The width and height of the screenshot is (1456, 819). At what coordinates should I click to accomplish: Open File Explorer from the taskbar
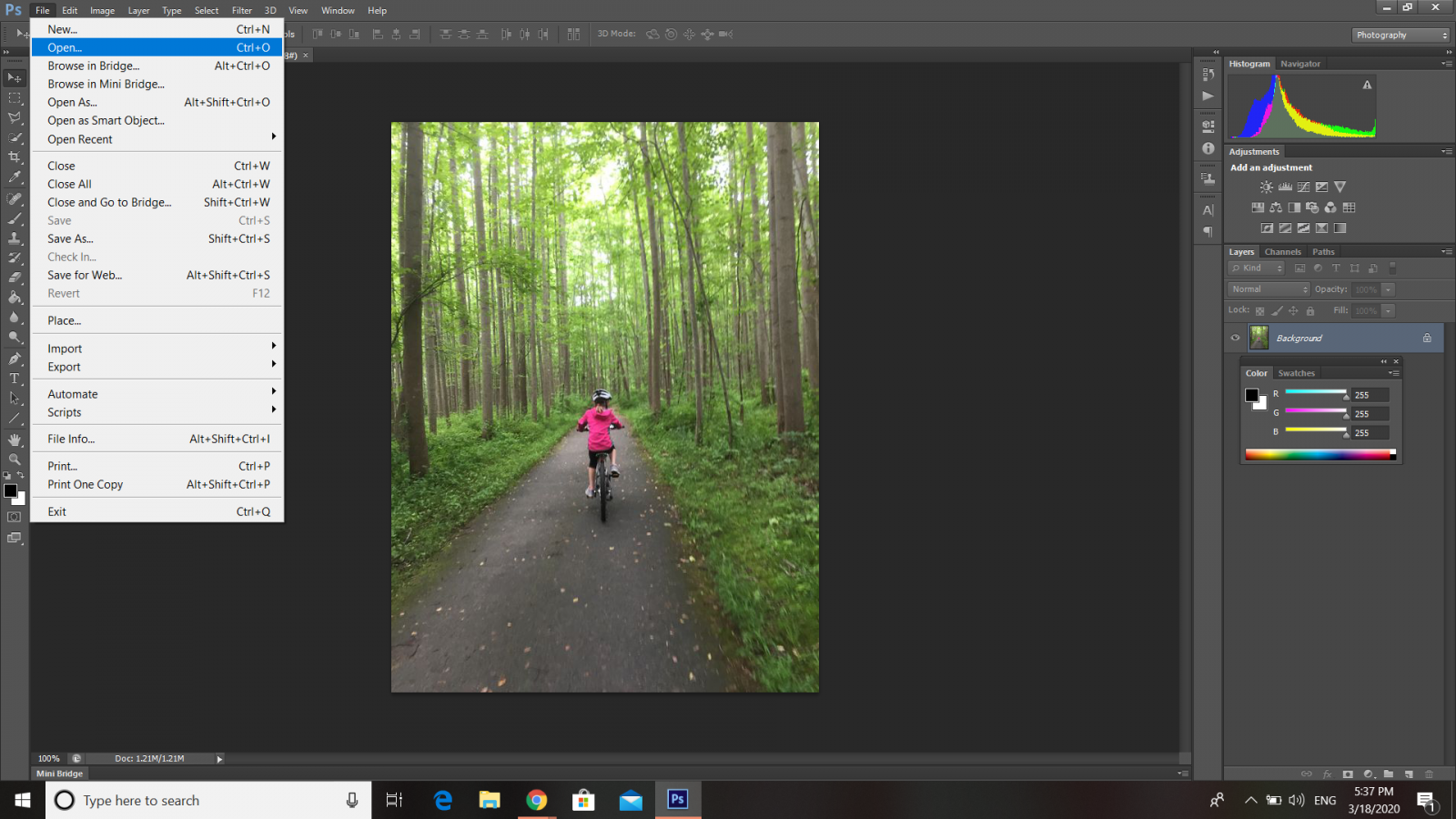point(490,800)
